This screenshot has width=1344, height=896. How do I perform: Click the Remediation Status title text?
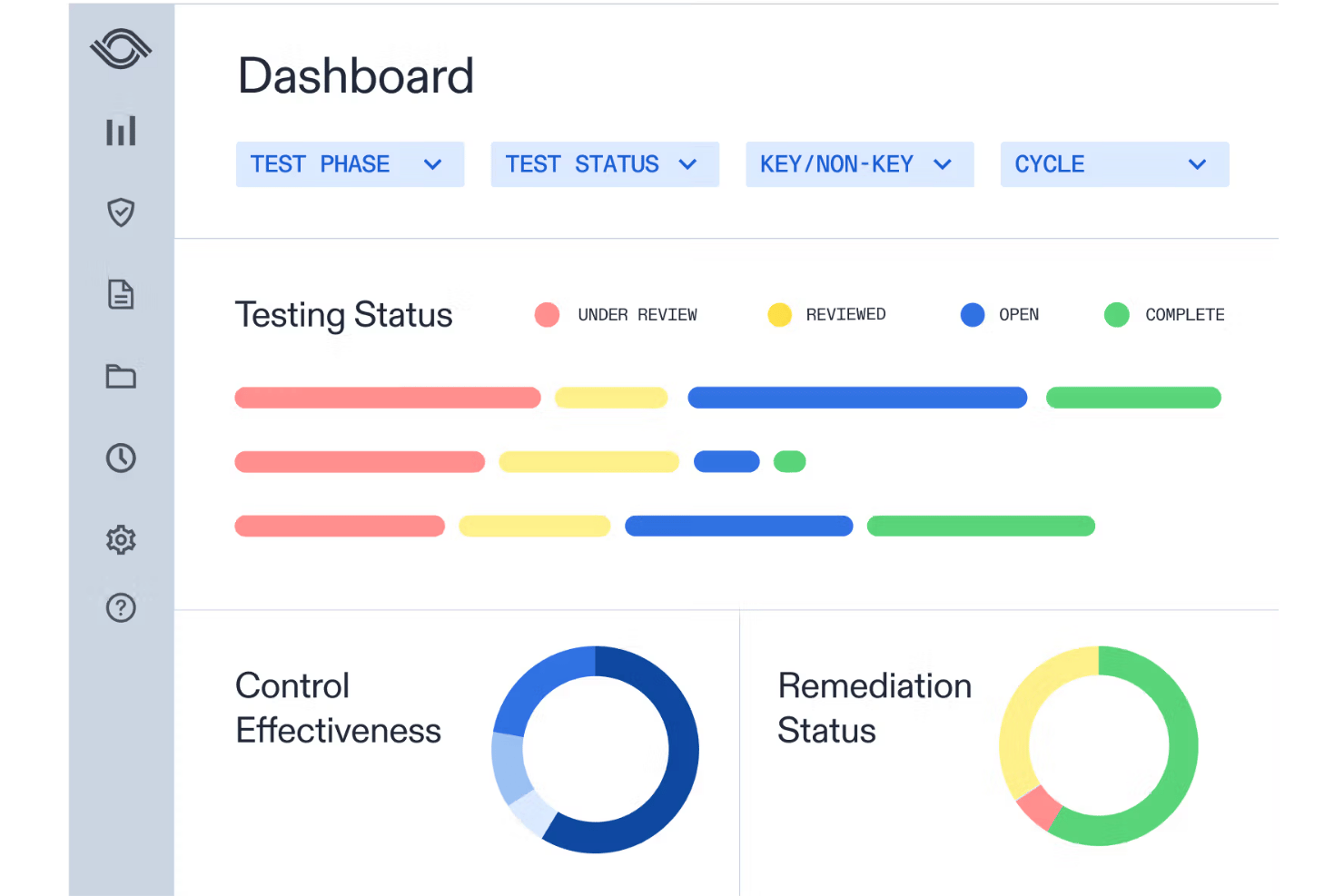(x=875, y=708)
